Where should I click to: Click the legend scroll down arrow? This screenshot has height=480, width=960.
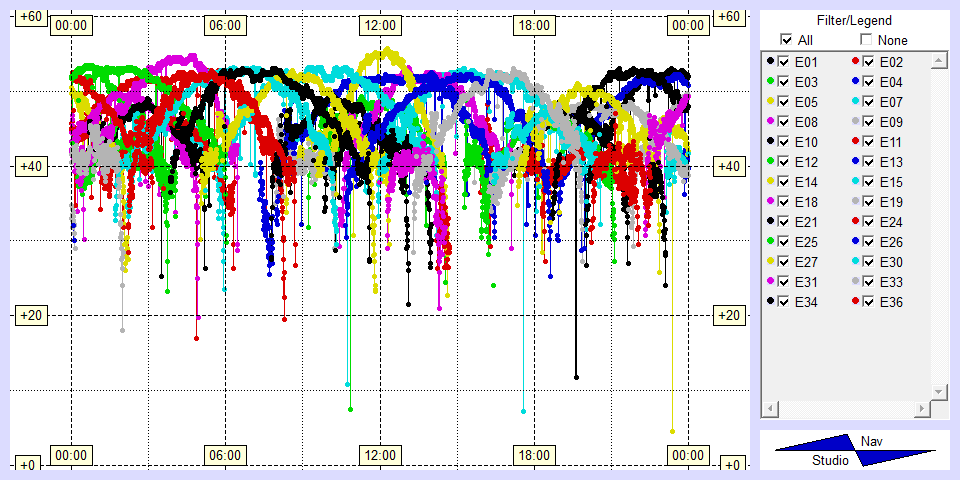(938, 391)
